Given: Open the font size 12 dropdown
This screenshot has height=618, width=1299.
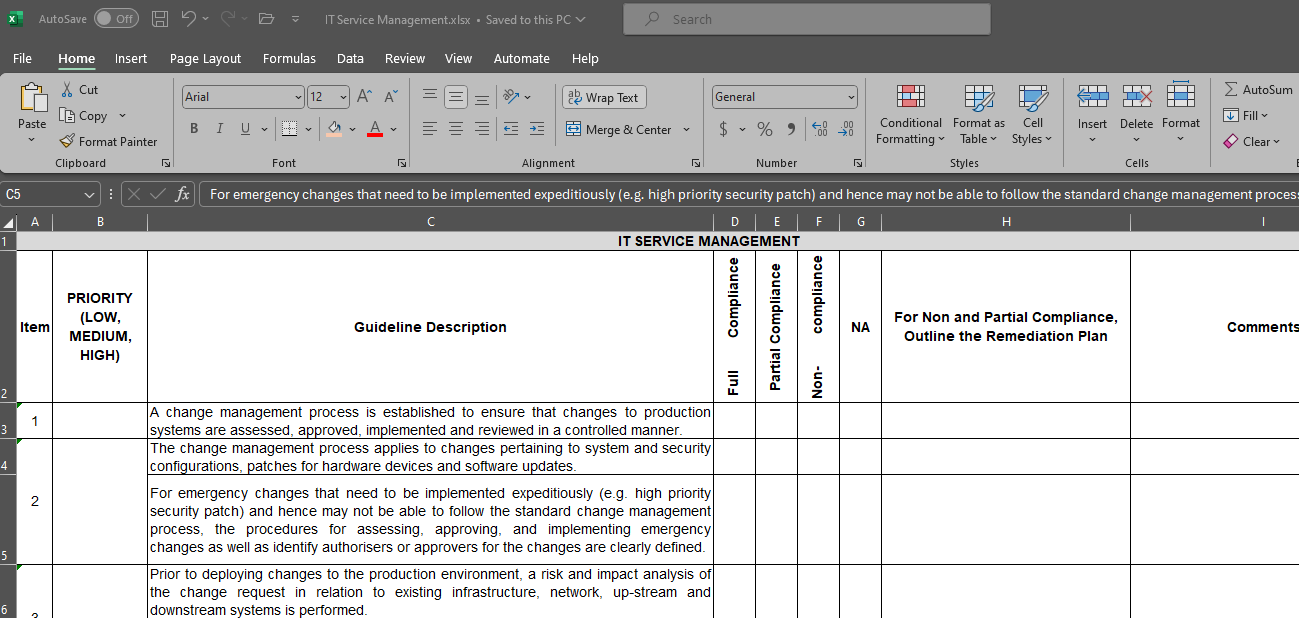Looking at the screenshot, I should point(344,97).
